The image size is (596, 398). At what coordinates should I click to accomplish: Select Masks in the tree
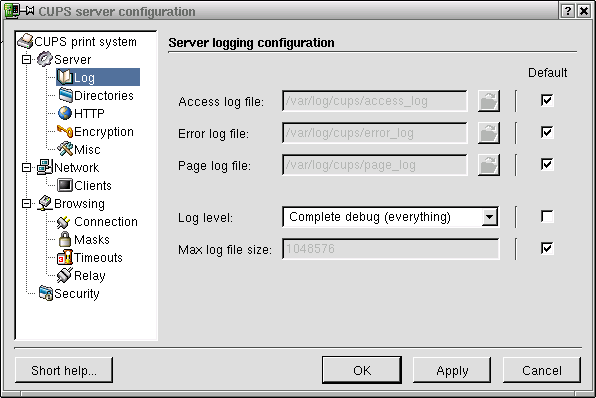(x=92, y=239)
